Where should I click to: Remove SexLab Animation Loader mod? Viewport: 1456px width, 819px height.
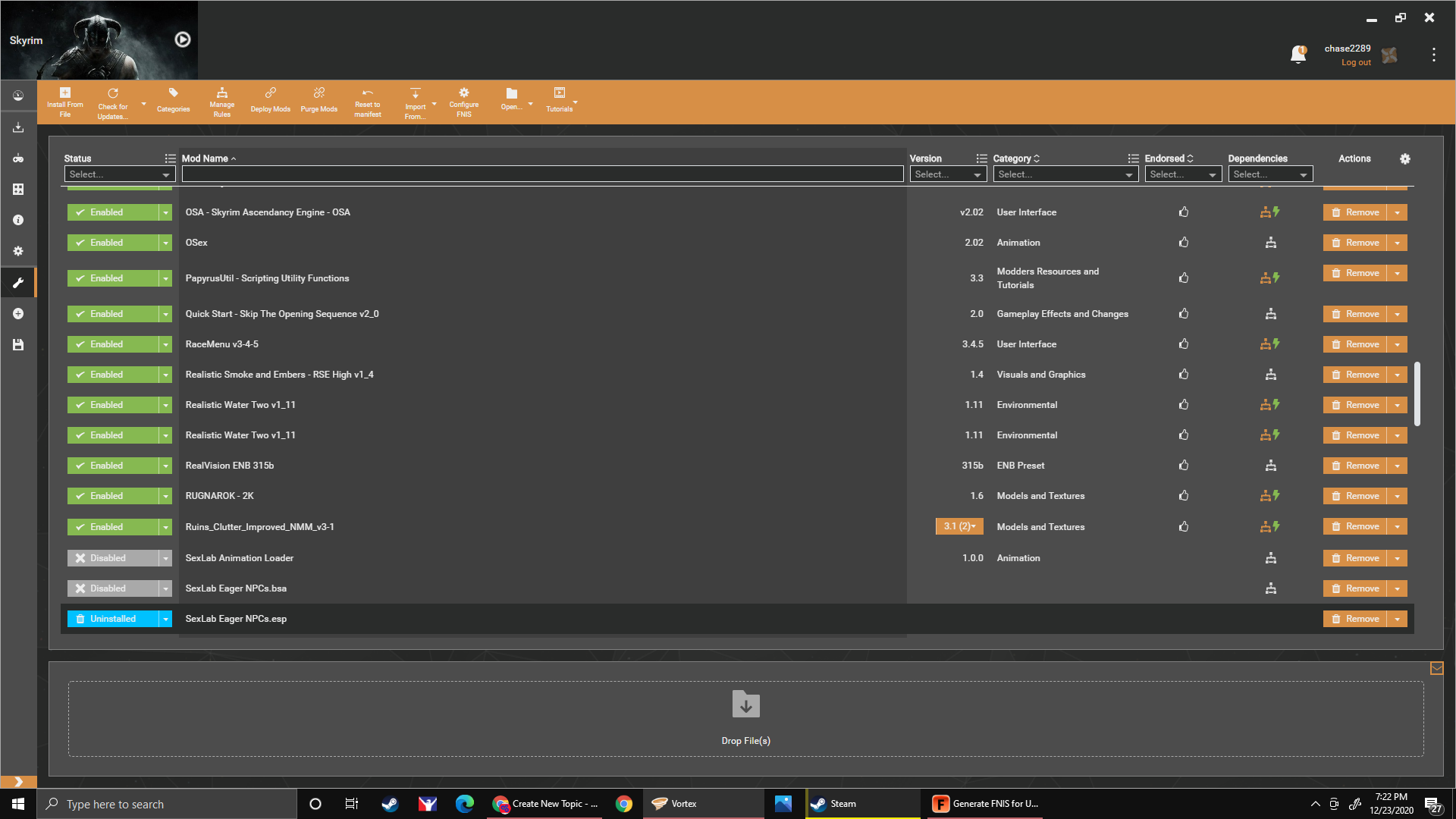[1355, 558]
